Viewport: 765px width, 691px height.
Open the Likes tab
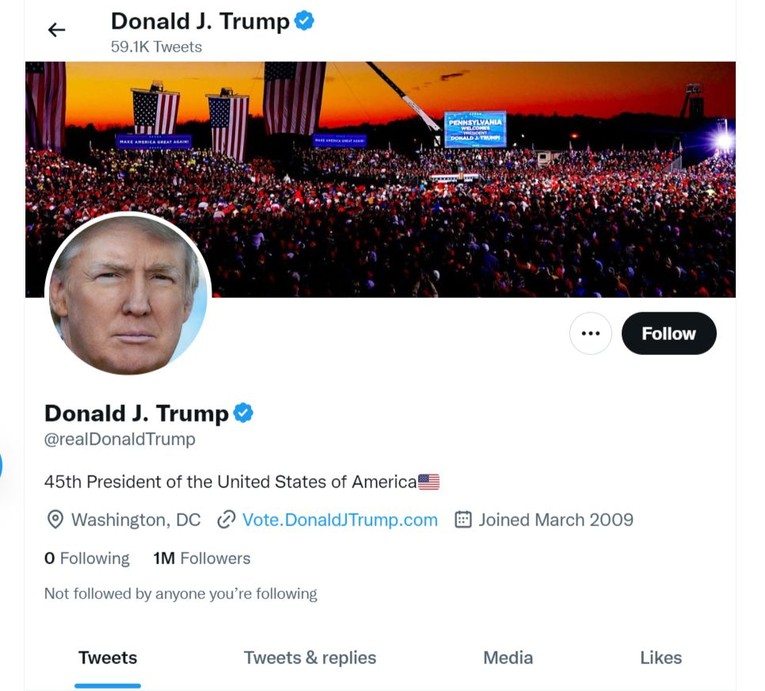click(661, 657)
